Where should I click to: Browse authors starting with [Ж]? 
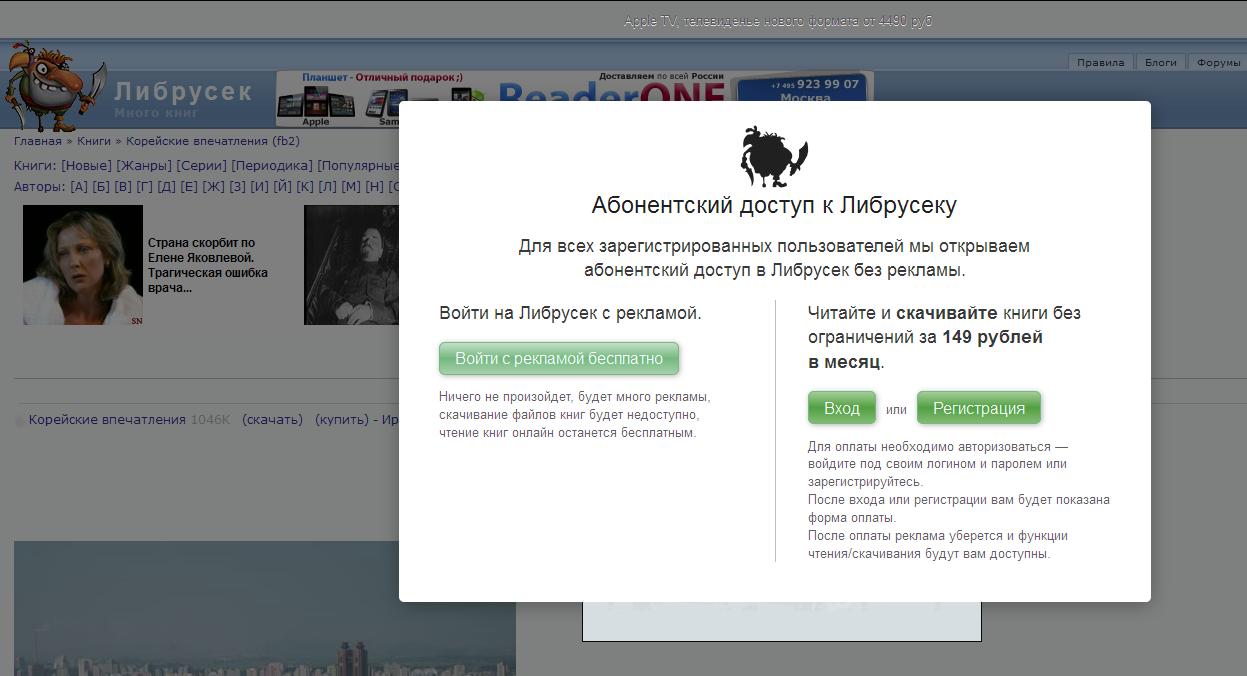click(x=213, y=186)
